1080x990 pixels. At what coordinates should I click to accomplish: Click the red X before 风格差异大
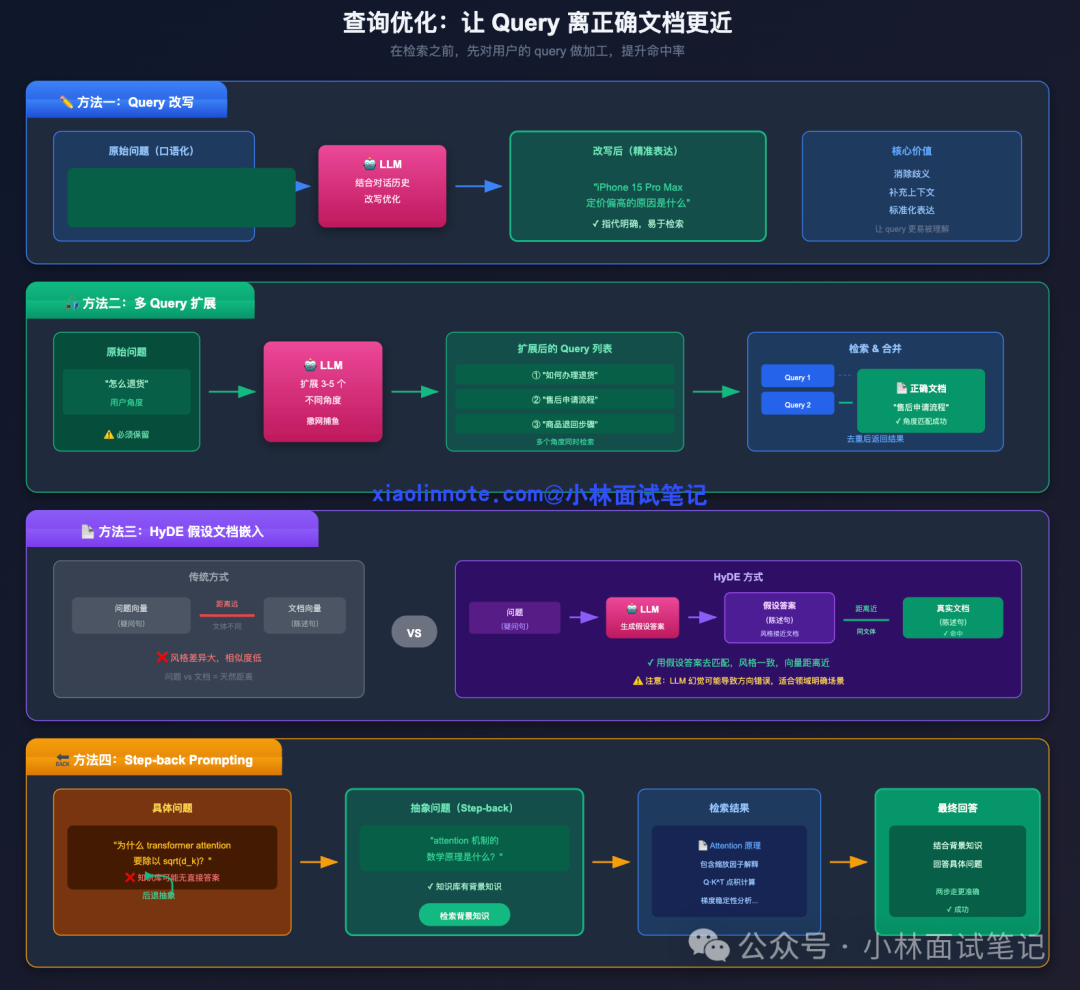(162, 657)
